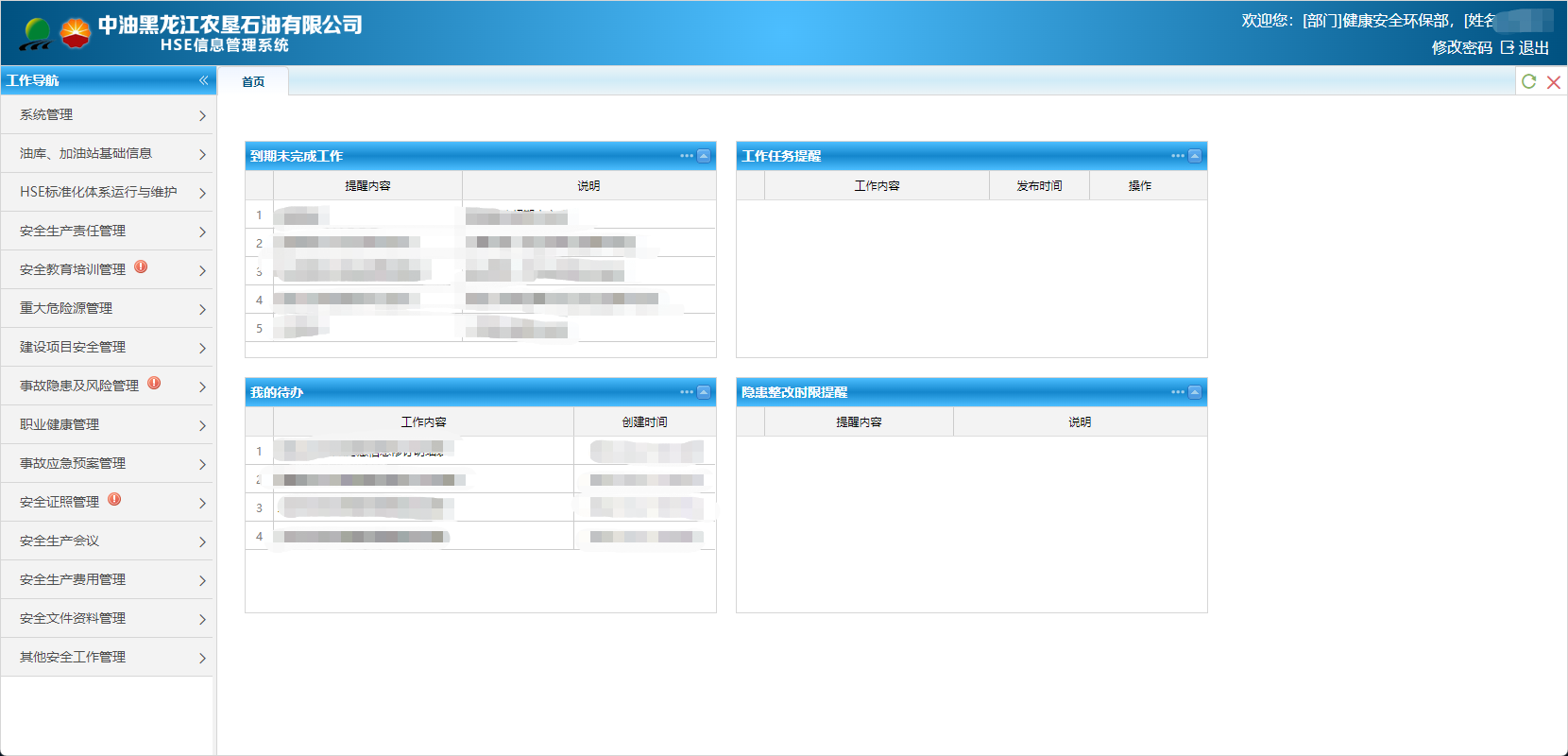
Task: Open 安全教育培训管理 navigation item
Action: coord(107,269)
